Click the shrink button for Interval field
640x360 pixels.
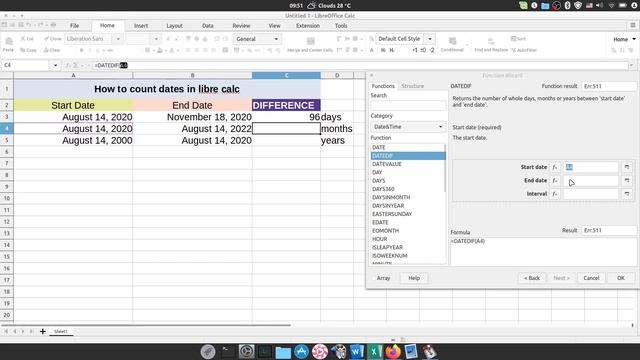pyautogui.click(x=627, y=194)
